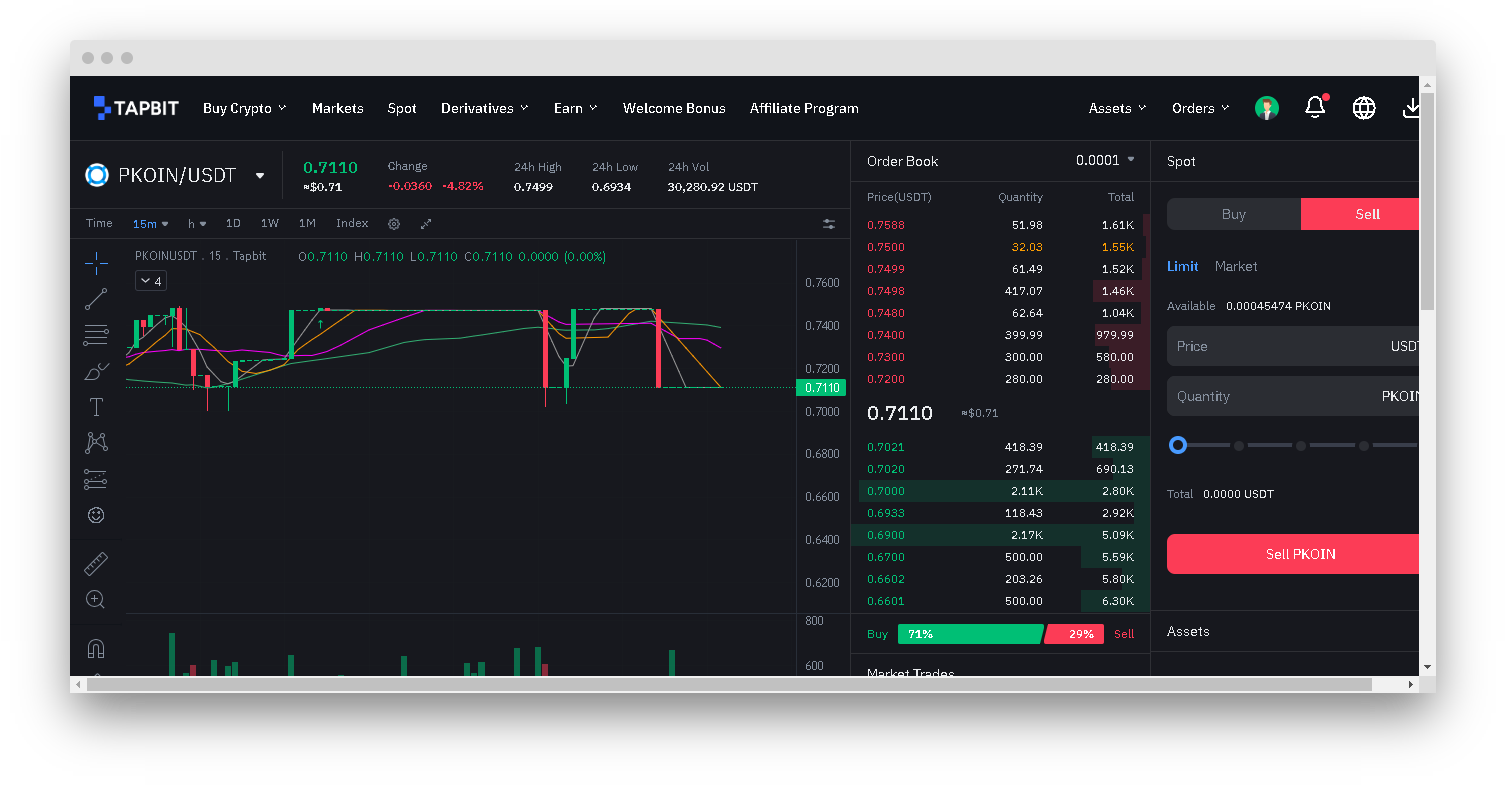Open the chart indicators settings icon
Screen dimensions: 1506x793
click(x=829, y=224)
